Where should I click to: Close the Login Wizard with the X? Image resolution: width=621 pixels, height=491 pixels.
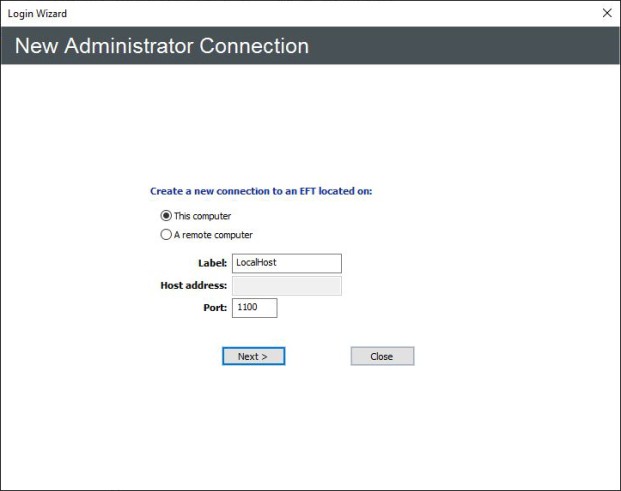pos(606,13)
